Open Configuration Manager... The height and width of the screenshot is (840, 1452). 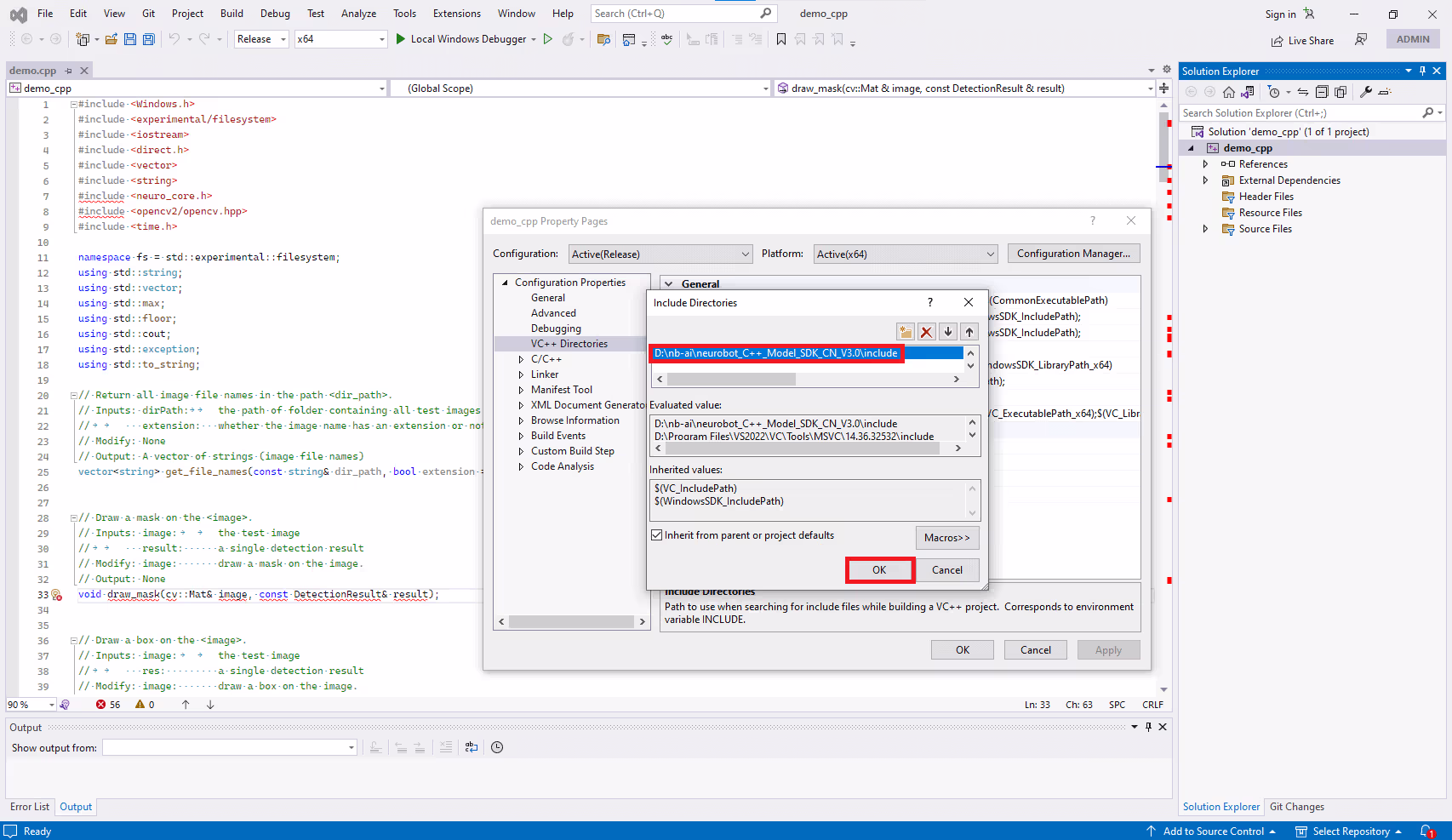point(1073,254)
